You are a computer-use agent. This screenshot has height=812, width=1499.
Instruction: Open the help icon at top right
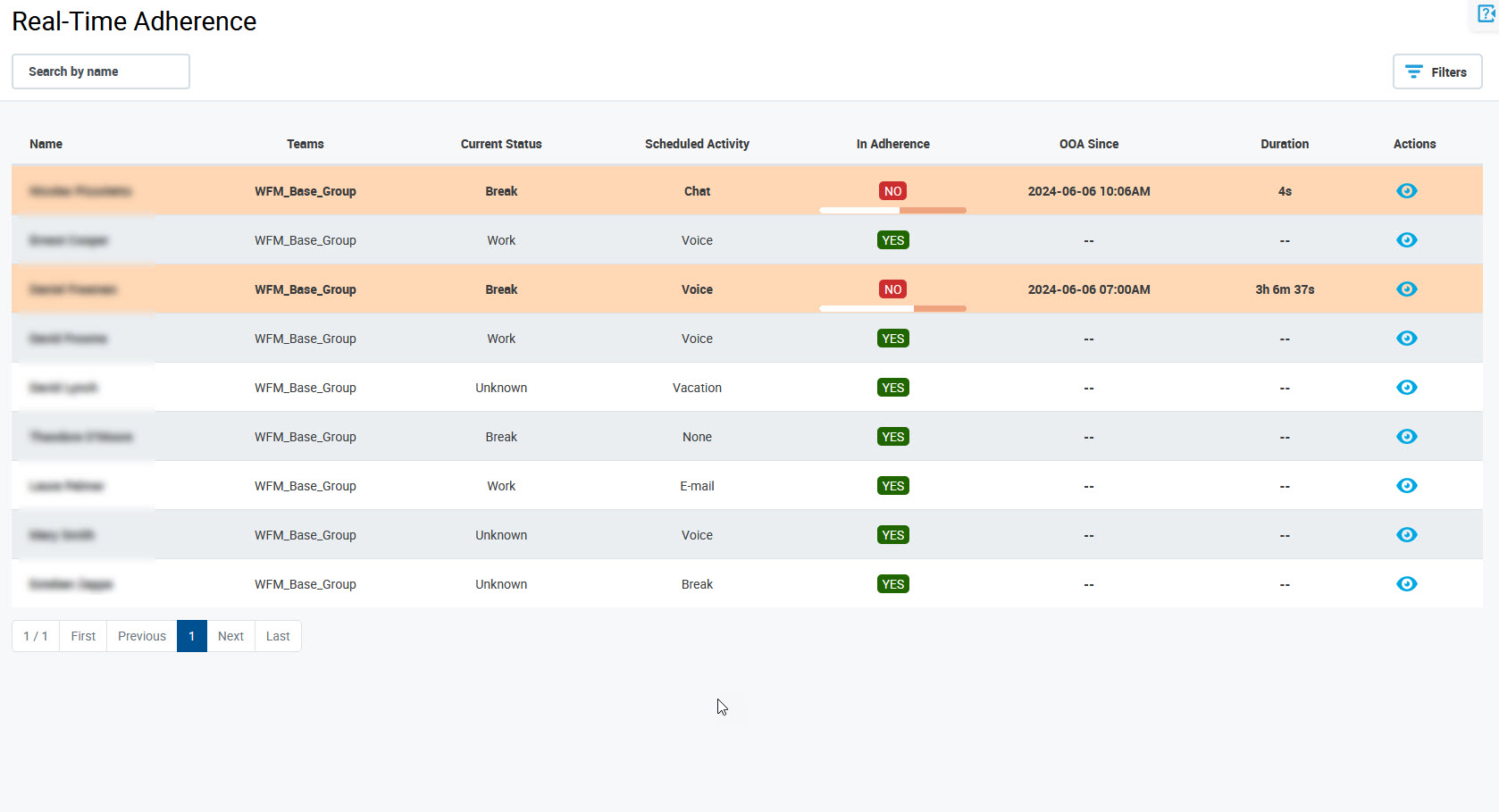(x=1486, y=14)
